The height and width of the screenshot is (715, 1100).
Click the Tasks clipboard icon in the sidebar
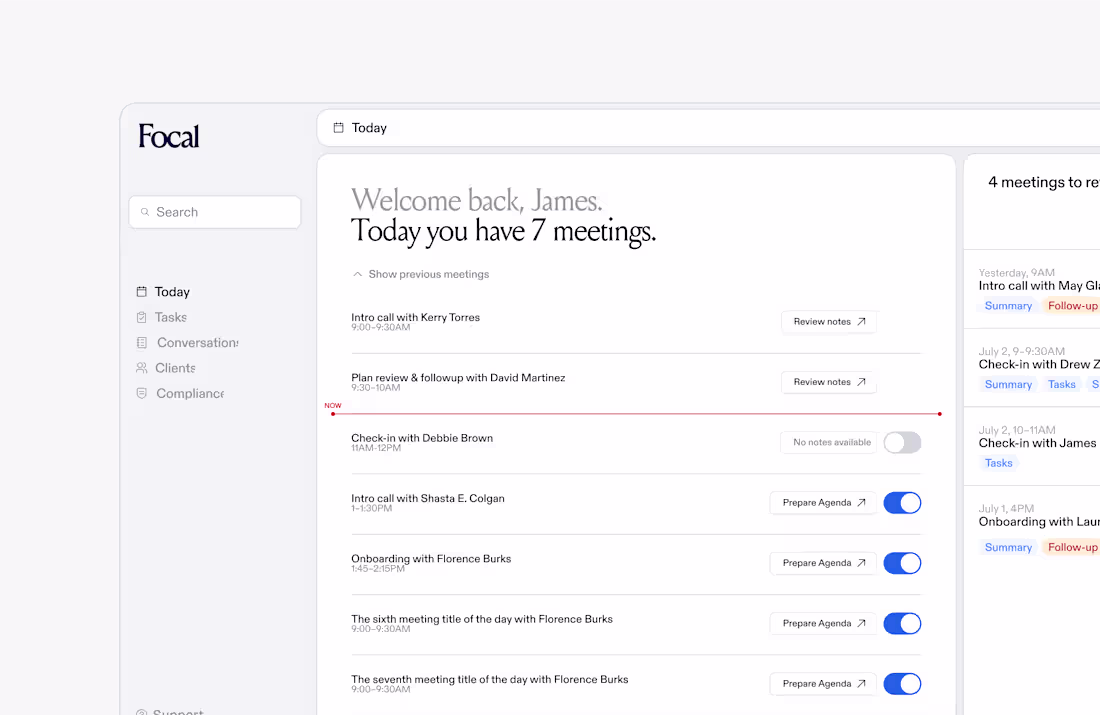pos(140,317)
